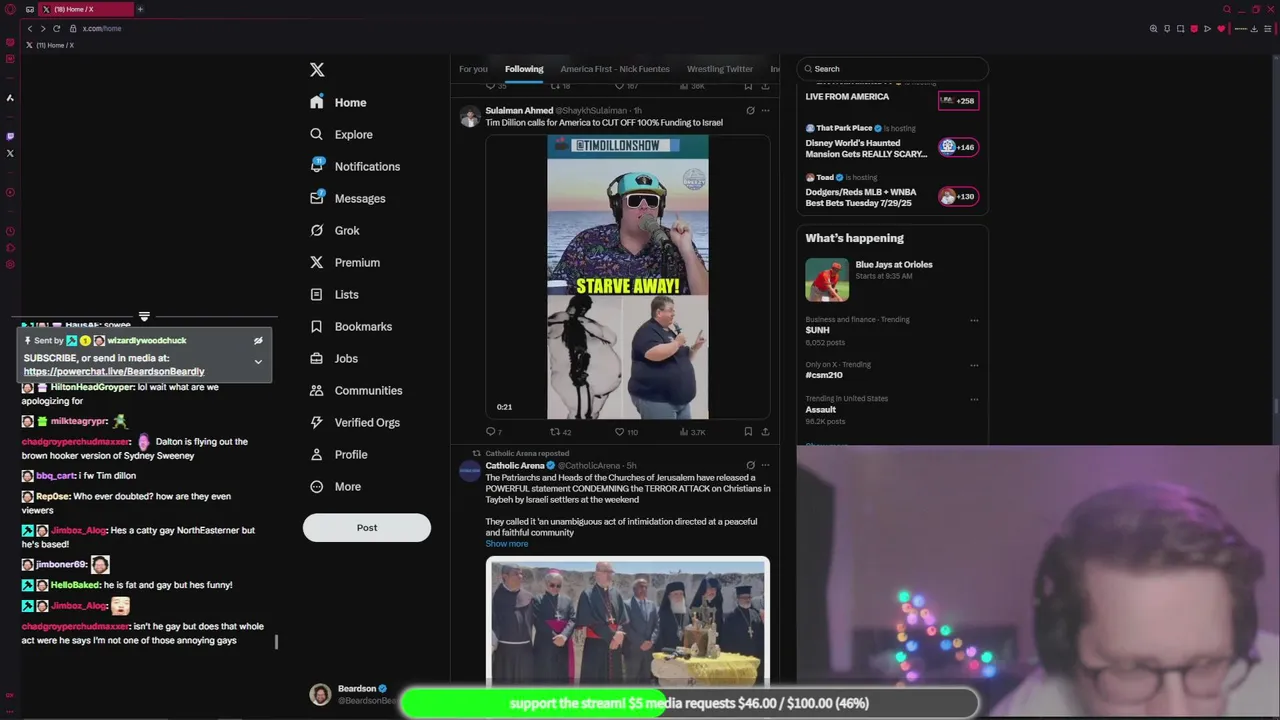The width and height of the screenshot is (1280, 720).
Task: Click the zoom magnifier toolbar icon
Action: 1153,28
